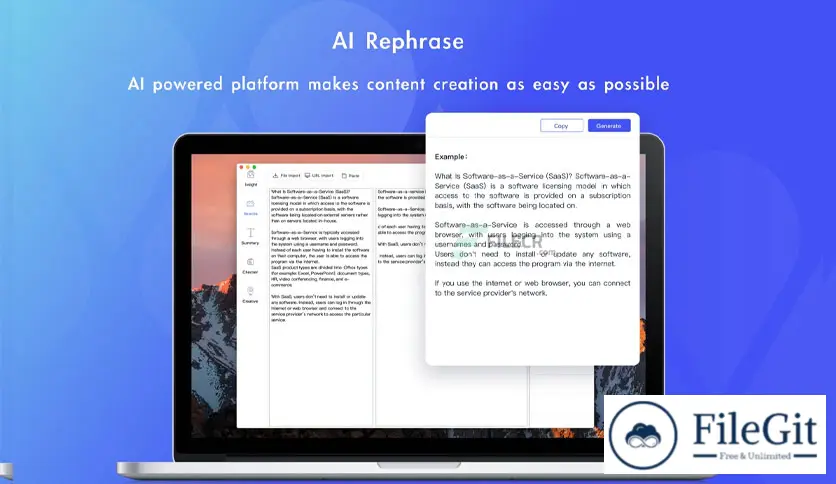Click the 'AI Rephrase' heading
Viewport: 836px width, 484px height.
point(398,41)
